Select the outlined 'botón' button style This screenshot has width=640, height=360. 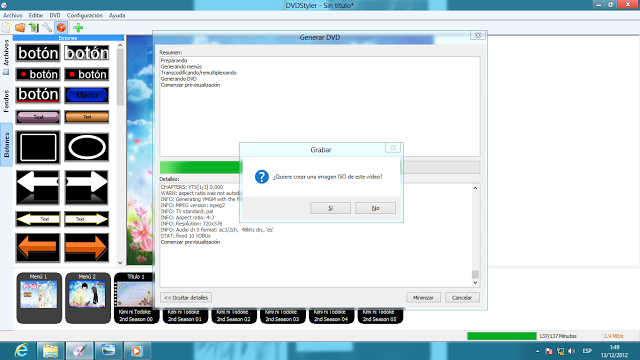pos(87,53)
